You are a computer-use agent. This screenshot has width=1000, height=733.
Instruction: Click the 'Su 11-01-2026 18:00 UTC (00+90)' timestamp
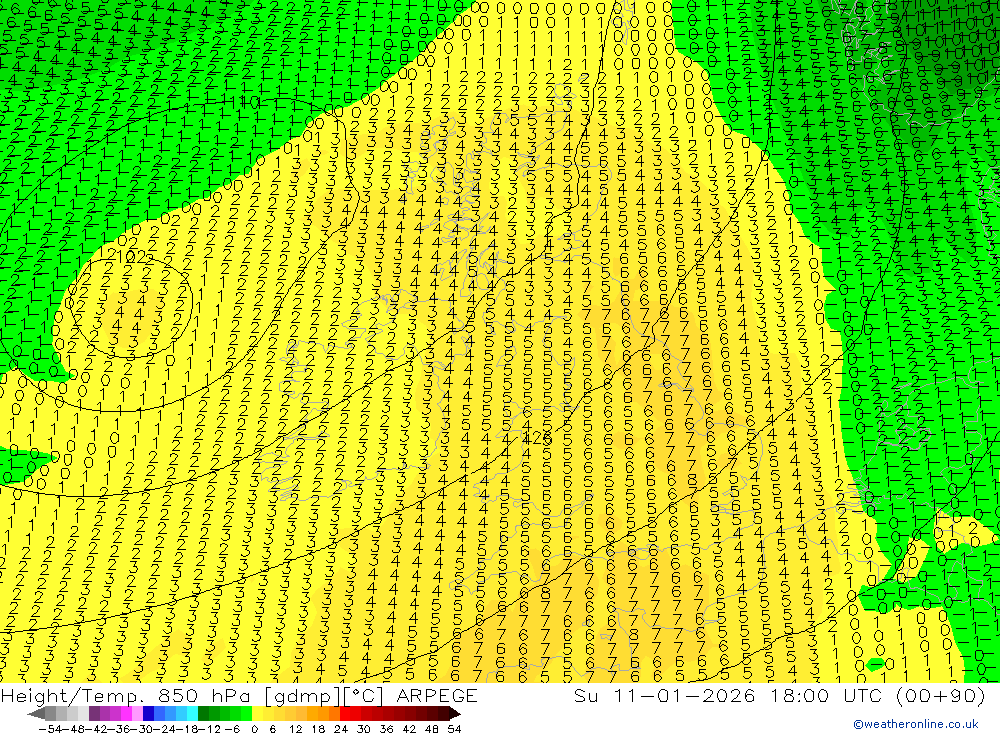[779, 695]
